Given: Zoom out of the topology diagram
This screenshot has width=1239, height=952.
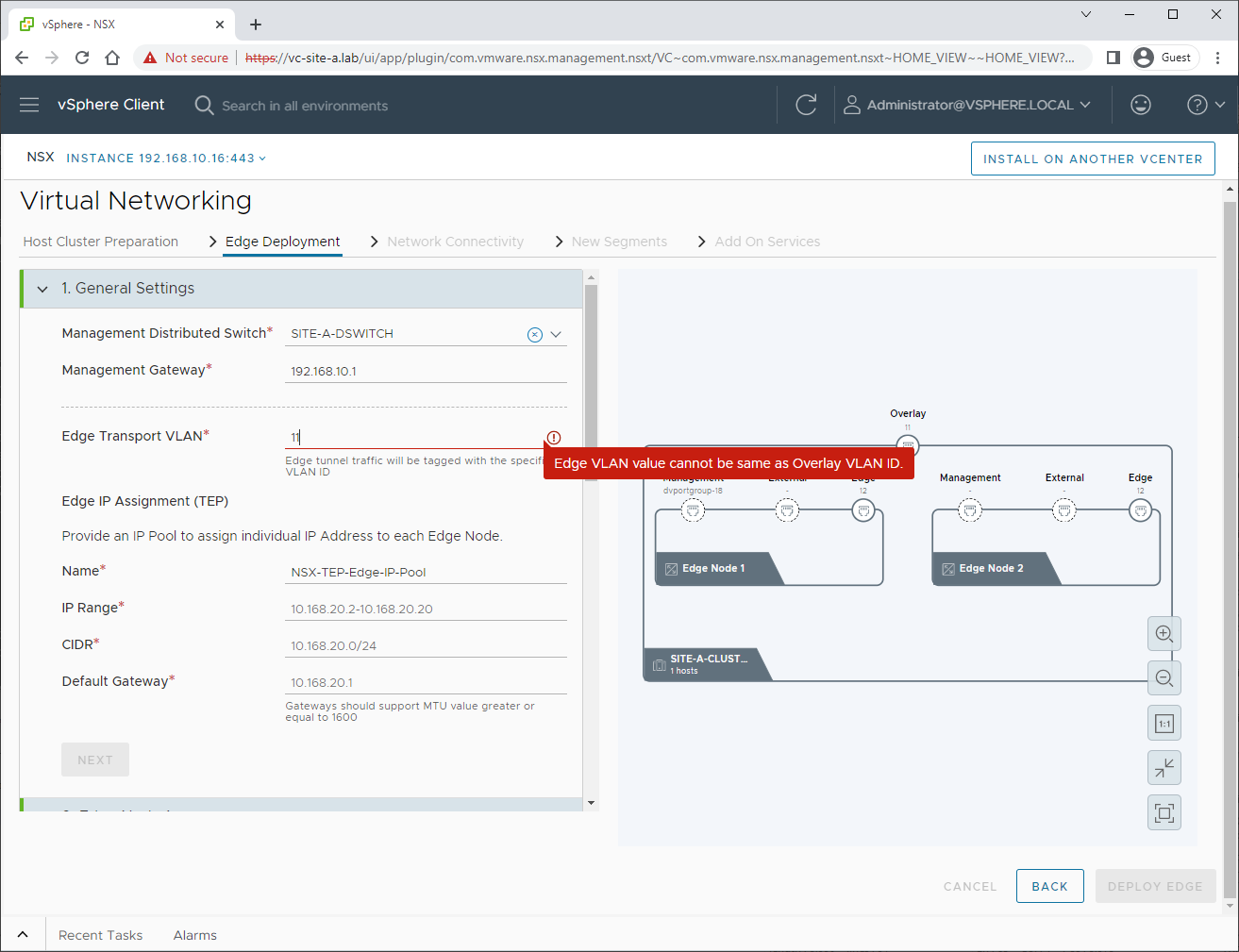Looking at the screenshot, I should (1164, 678).
